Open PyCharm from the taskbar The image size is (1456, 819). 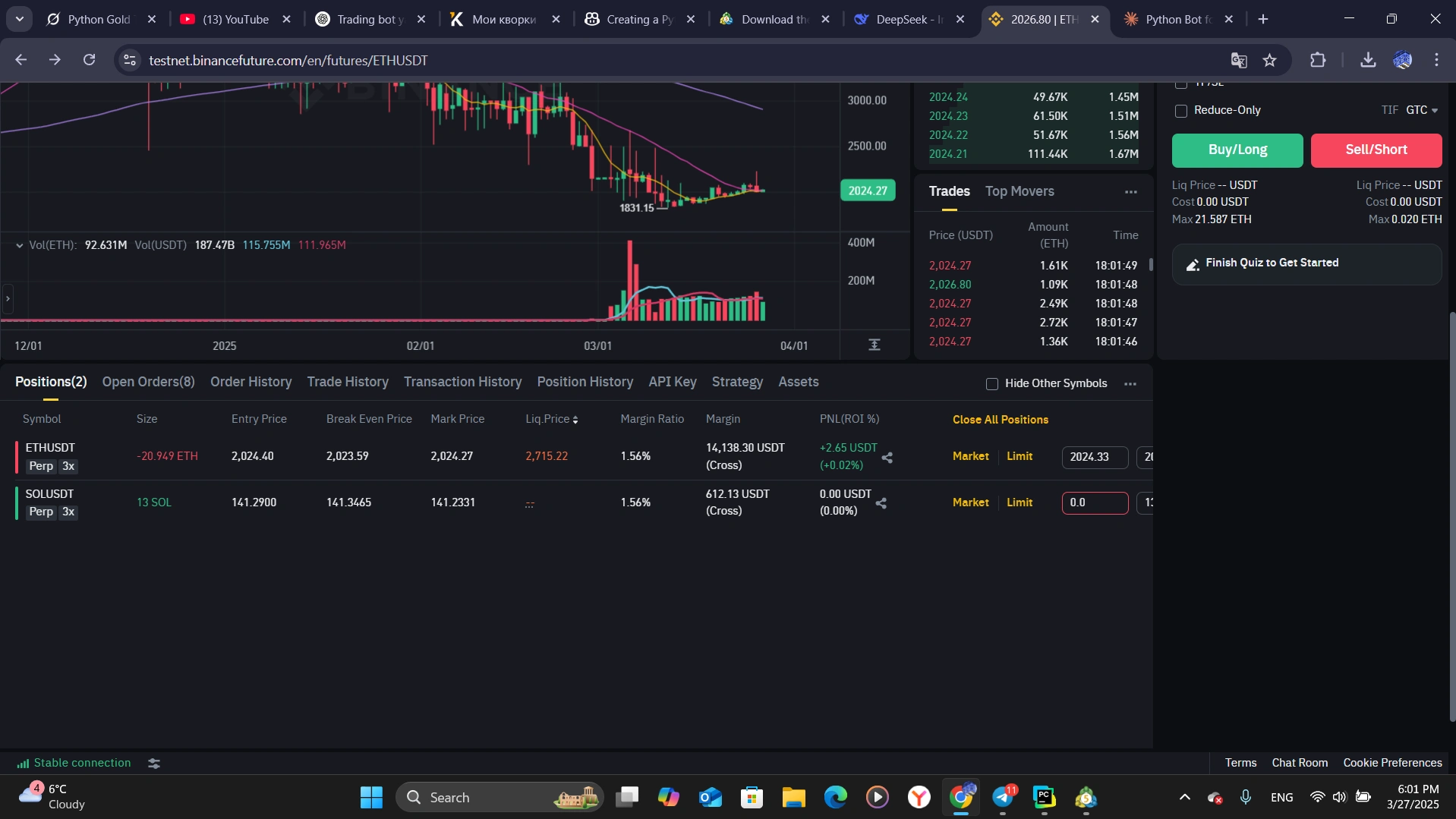[x=1045, y=797]
